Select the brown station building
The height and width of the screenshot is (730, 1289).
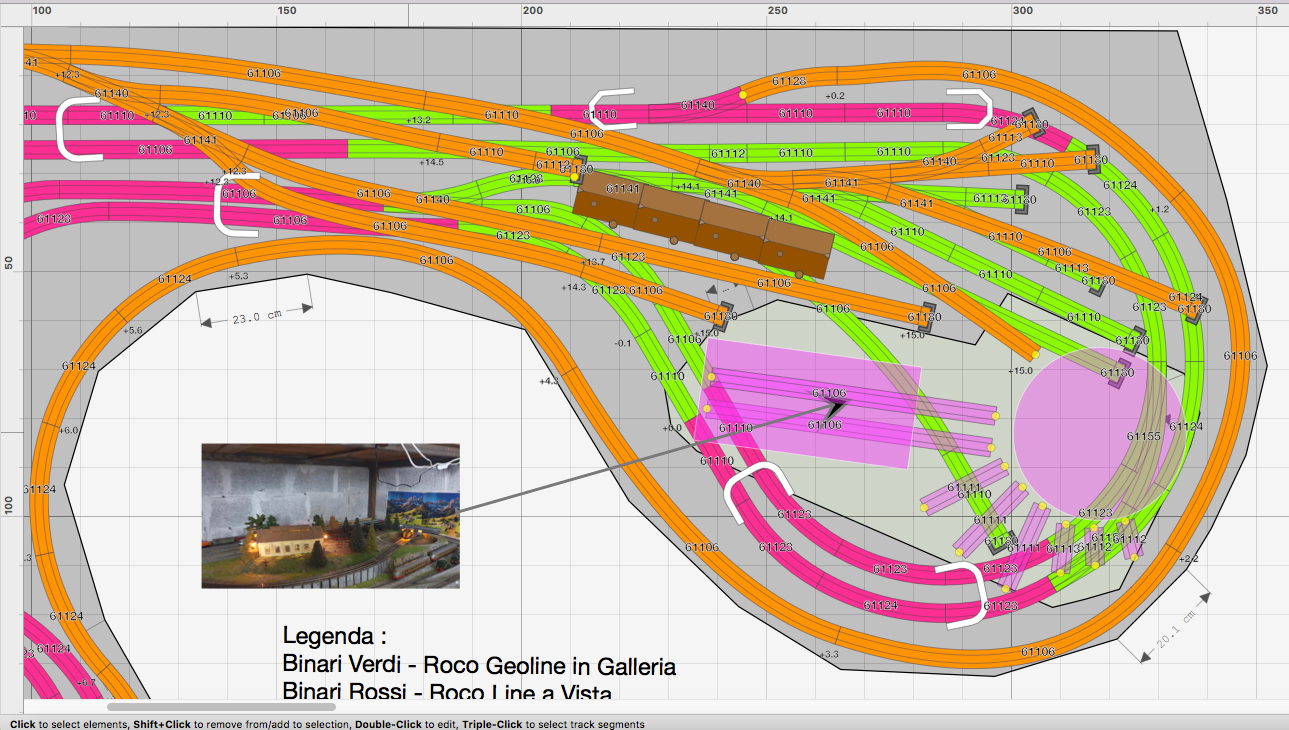703,226
